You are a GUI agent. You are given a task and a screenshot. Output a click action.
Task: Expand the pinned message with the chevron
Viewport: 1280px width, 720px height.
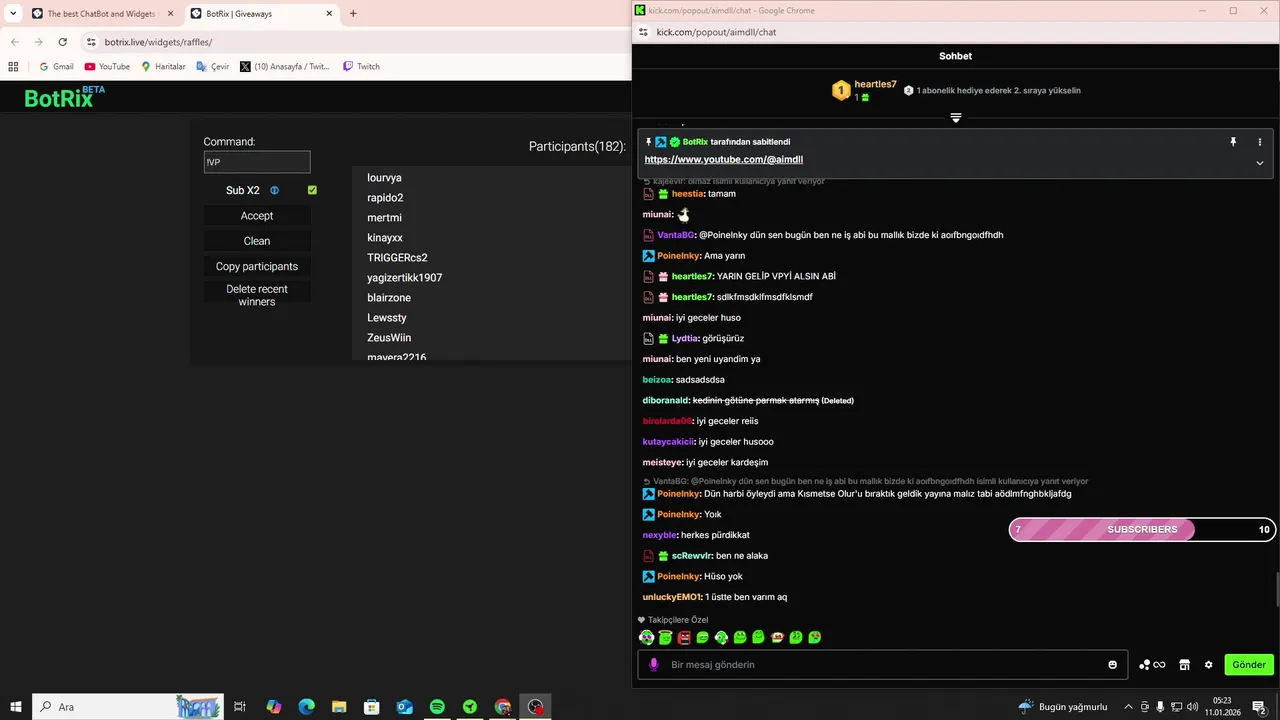[1260, 163]
